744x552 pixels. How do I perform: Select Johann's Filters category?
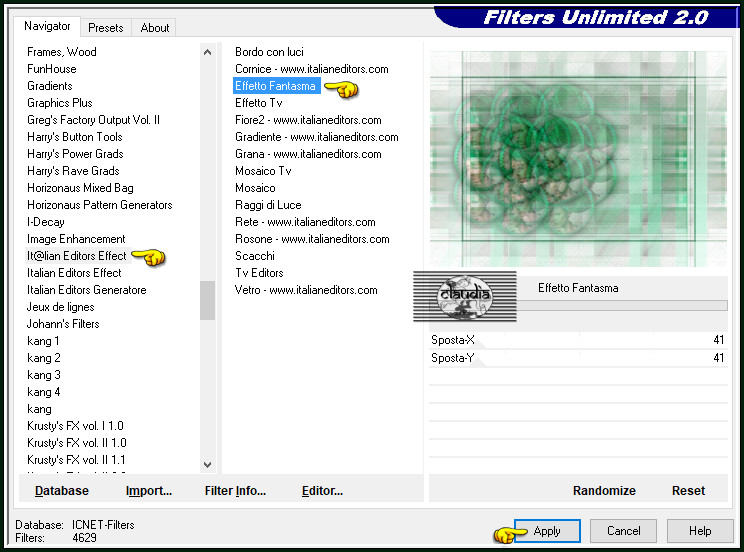(x=63, y=324)
